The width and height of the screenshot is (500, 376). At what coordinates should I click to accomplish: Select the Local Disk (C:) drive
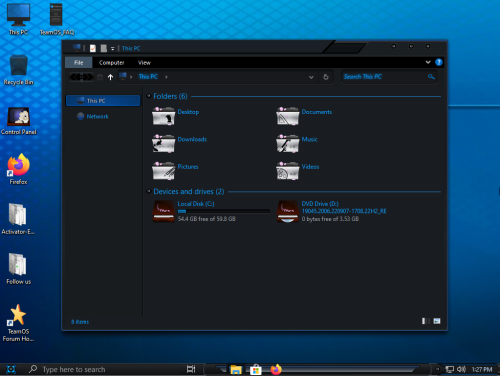211,211
